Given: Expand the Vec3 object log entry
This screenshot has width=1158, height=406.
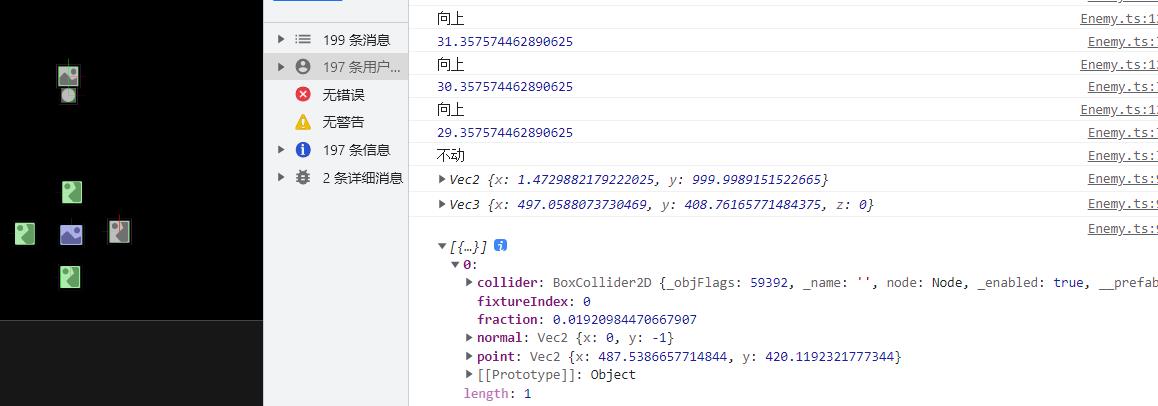Looking at the screenshot, I should (x=442, y=204).
